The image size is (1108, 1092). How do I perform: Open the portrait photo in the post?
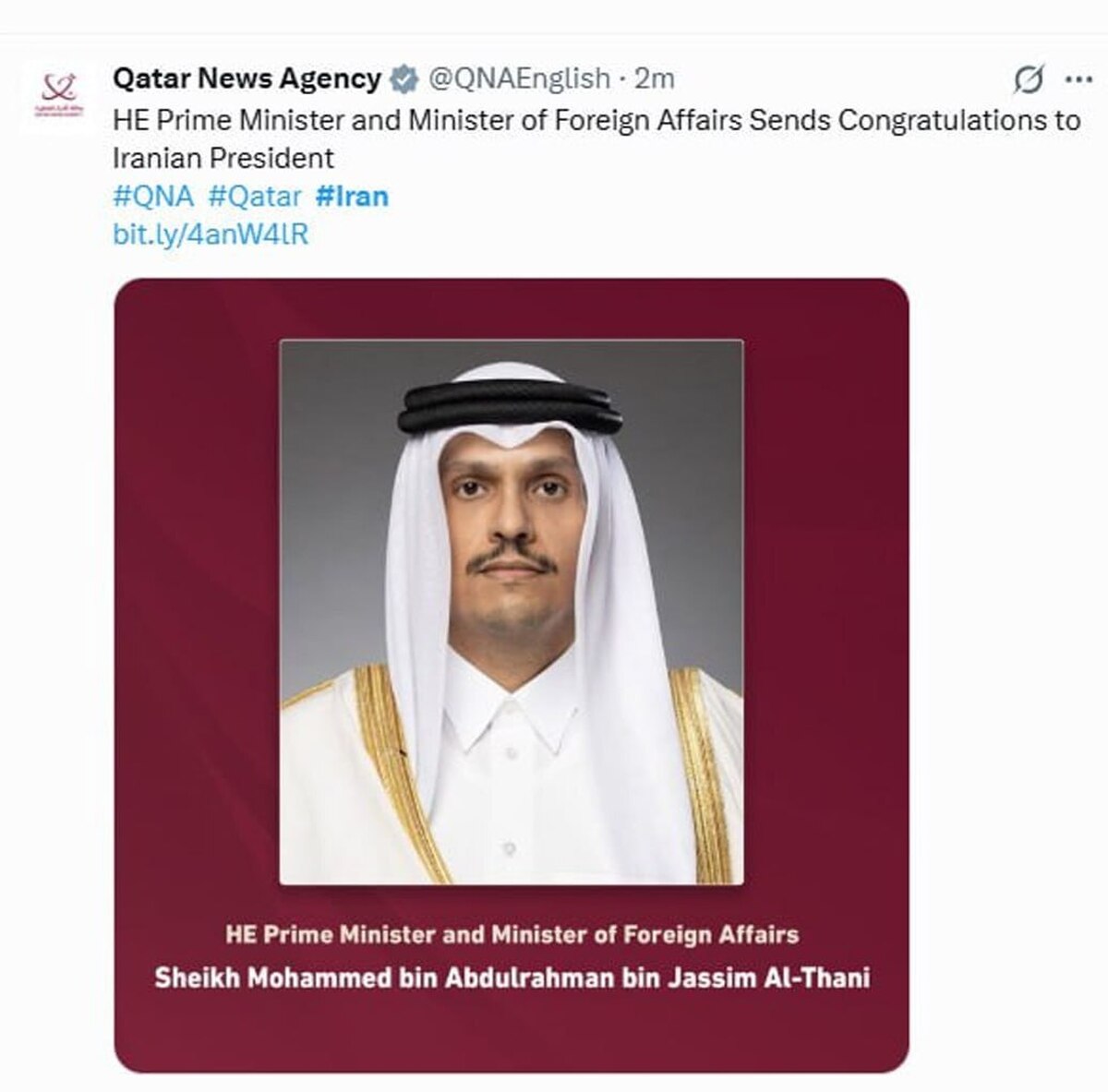pyautogui.click(x=511, y=611)
